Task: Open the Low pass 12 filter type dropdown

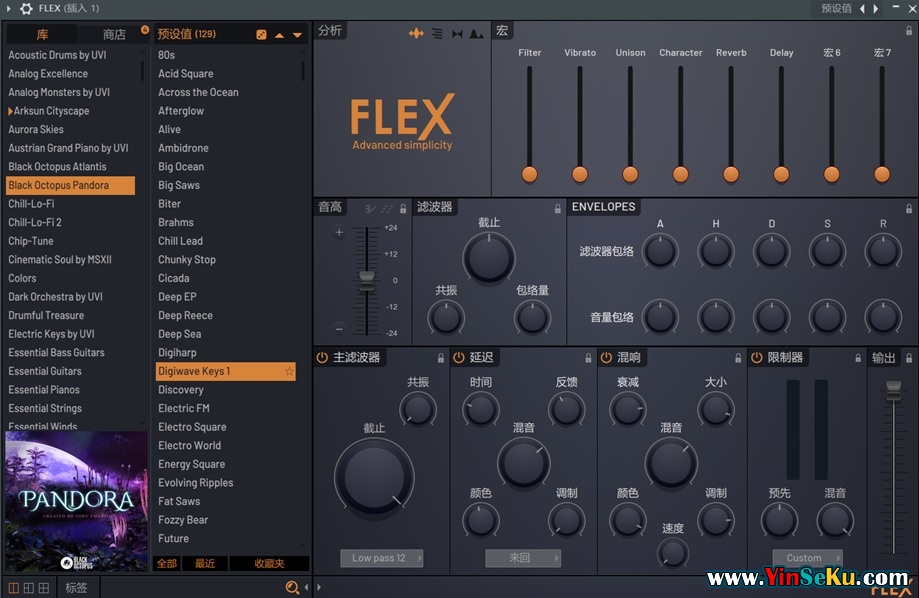Action: click(381, 558)
